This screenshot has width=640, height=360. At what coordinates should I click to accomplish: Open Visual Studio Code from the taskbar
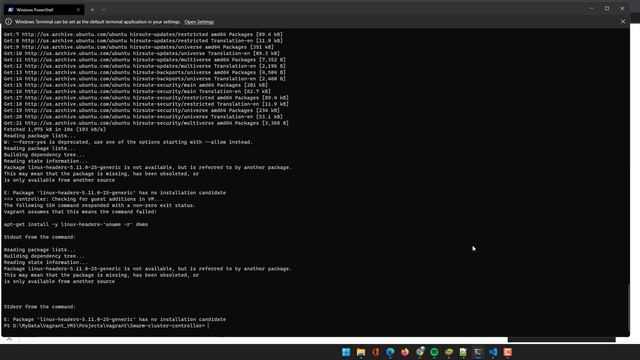(x=493, y=352)
